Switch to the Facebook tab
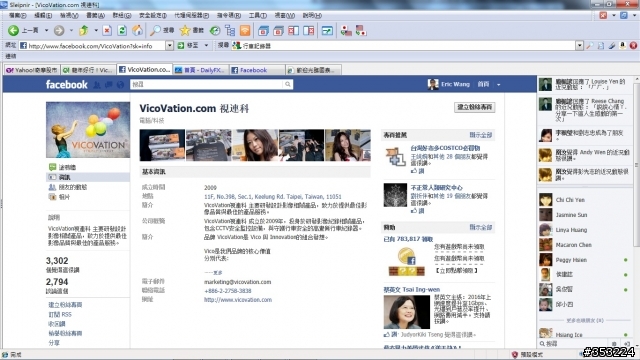Viewport: 640px width, 360px height. click(257, 70)
